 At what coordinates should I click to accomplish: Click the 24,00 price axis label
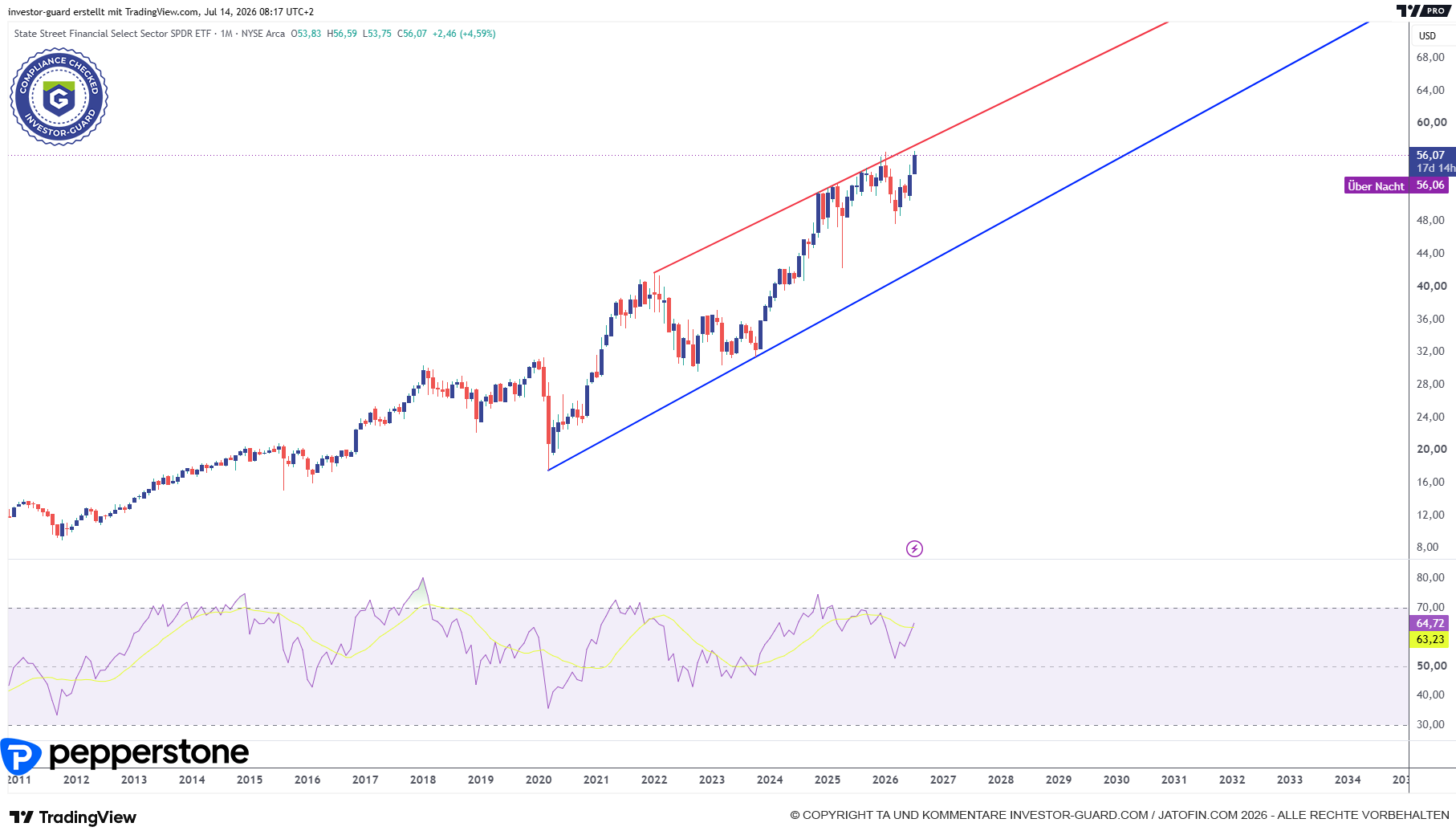point(1430,417)
